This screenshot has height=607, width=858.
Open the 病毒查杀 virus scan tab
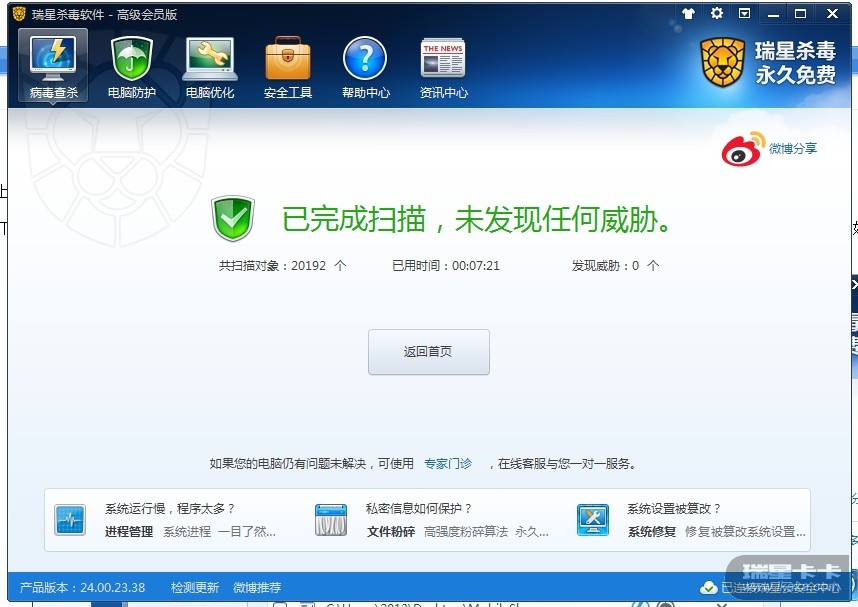point(53,67)
